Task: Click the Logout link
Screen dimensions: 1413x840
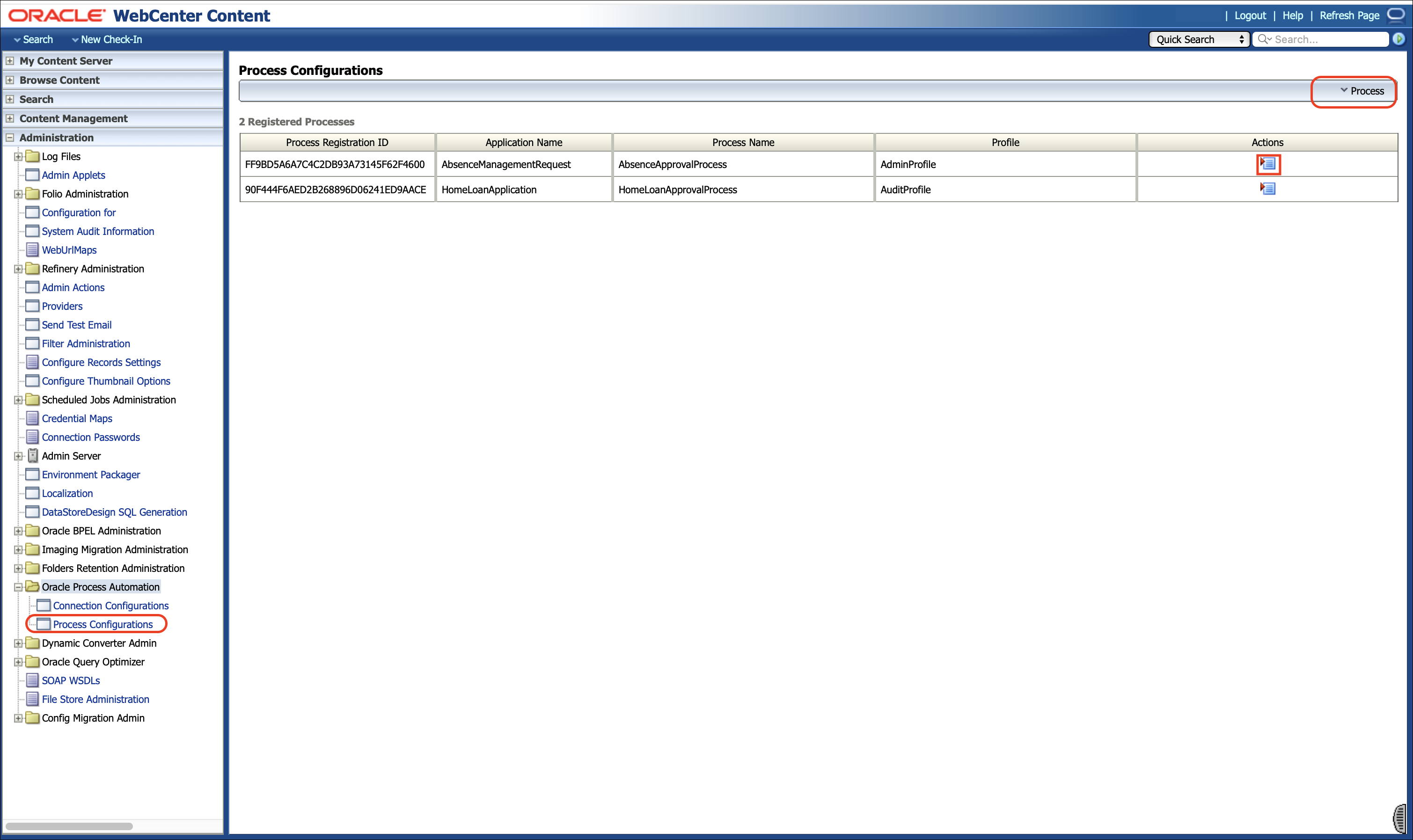Action: pos(1250,15)
